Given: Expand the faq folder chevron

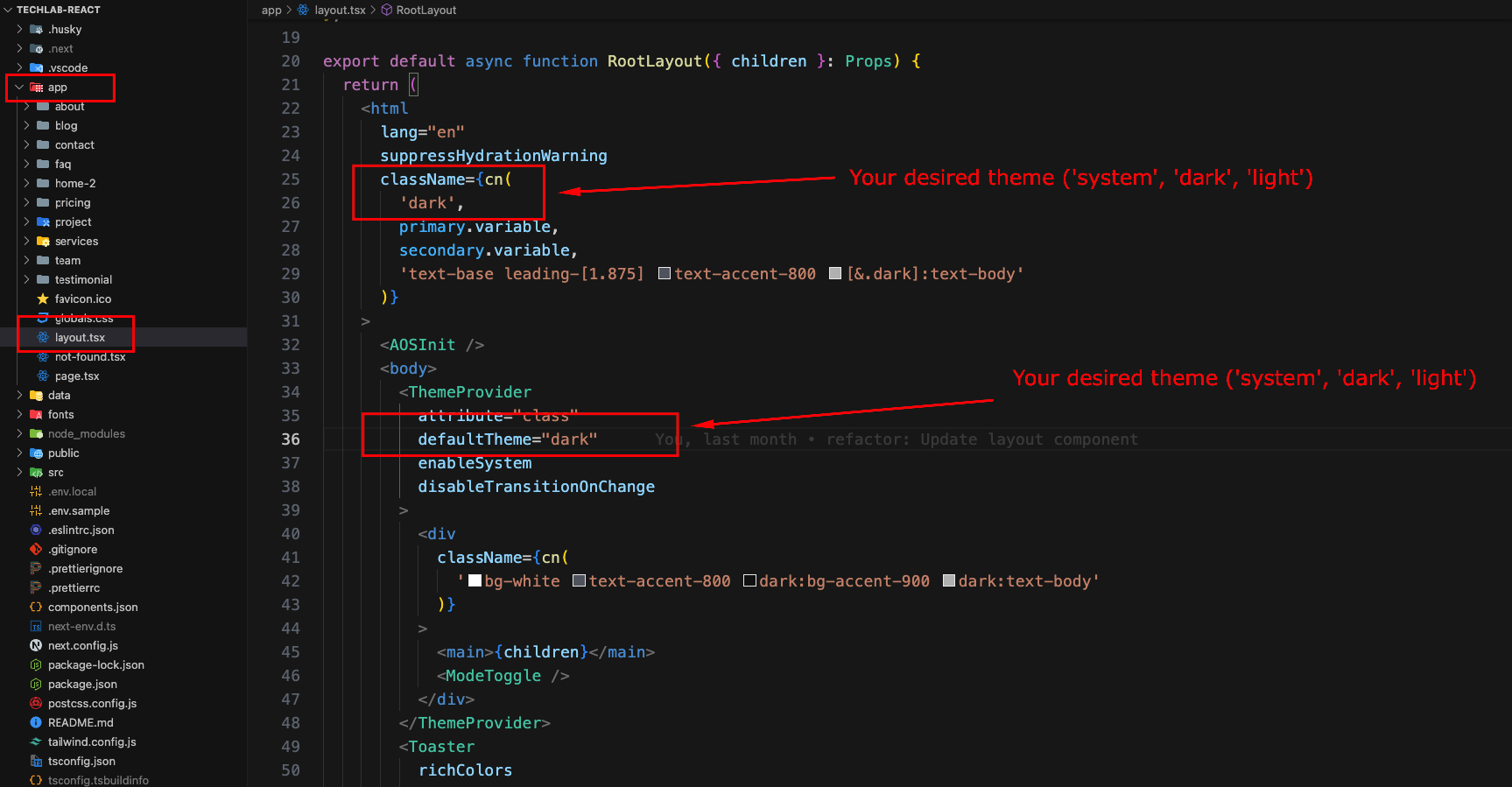Looking at the screenshot, I should (26, 164).
